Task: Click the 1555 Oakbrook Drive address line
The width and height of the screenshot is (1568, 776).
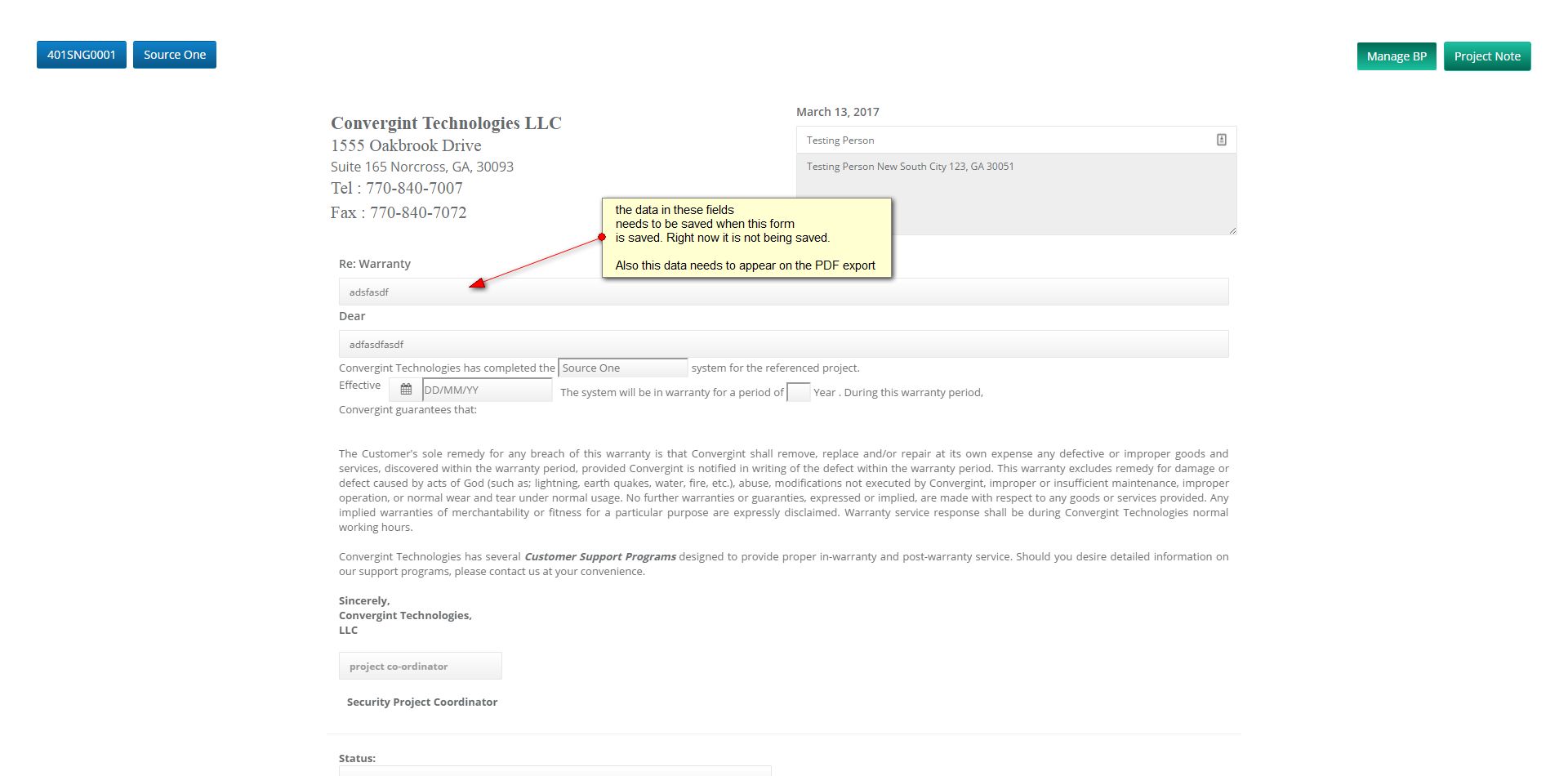Action: [x=406, y=145]
